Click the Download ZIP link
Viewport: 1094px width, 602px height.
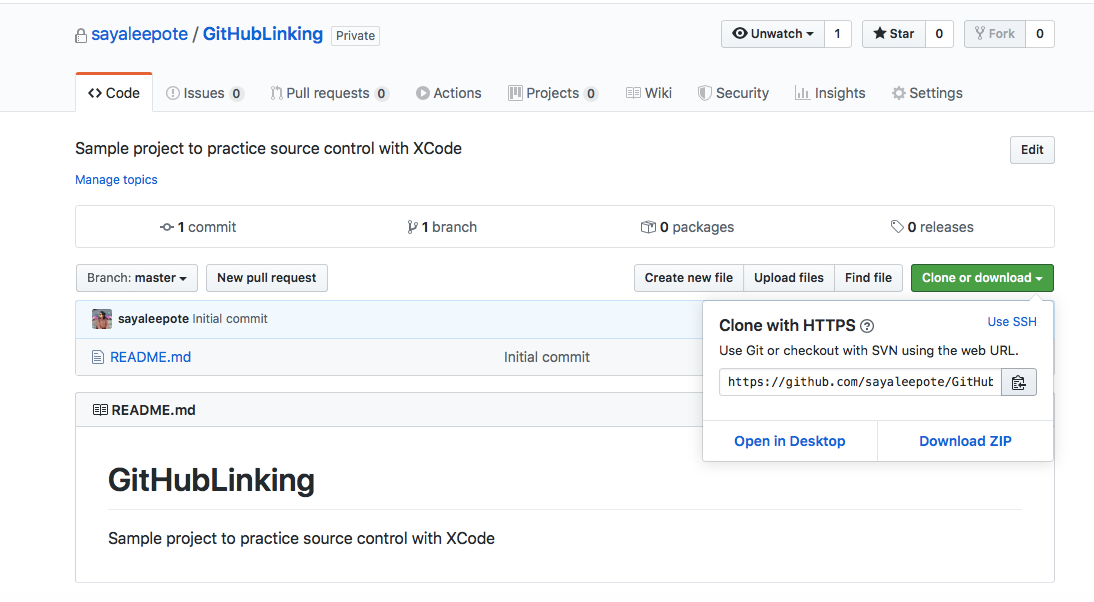(965, 441)
